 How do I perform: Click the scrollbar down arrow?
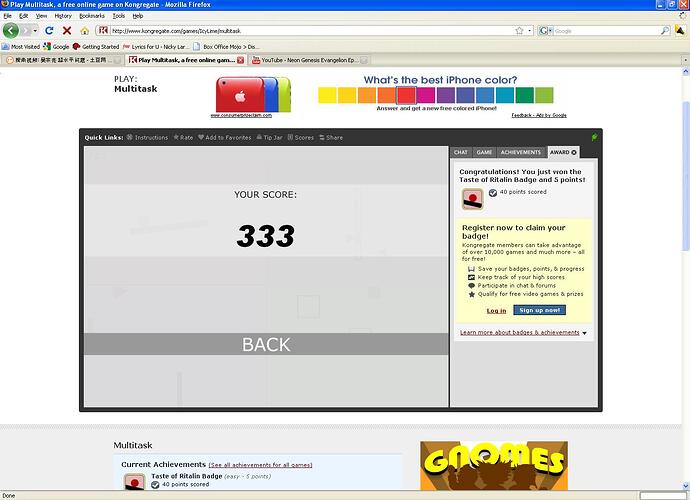pyautogui.click(x=685, y=486)
